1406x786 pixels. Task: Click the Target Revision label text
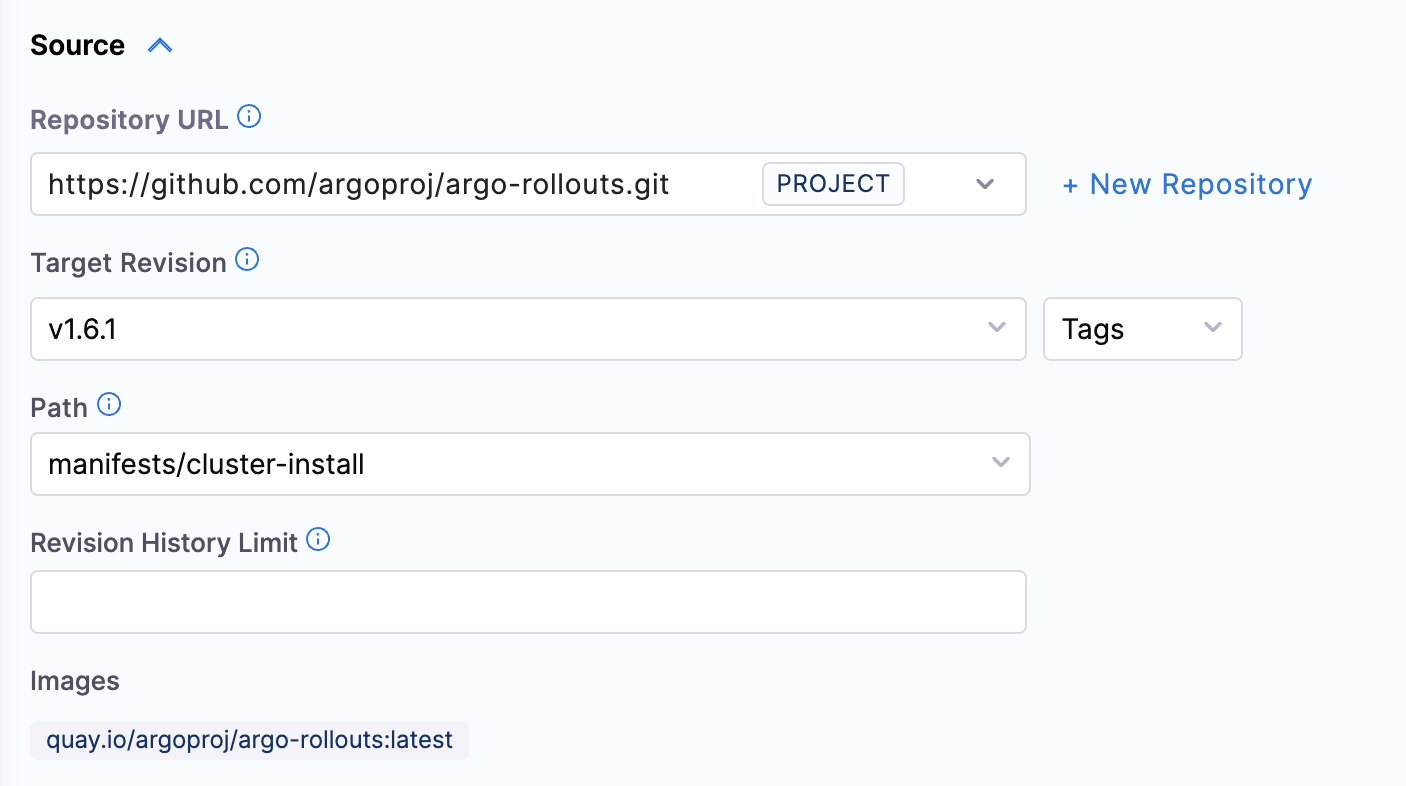coord(128,263)
